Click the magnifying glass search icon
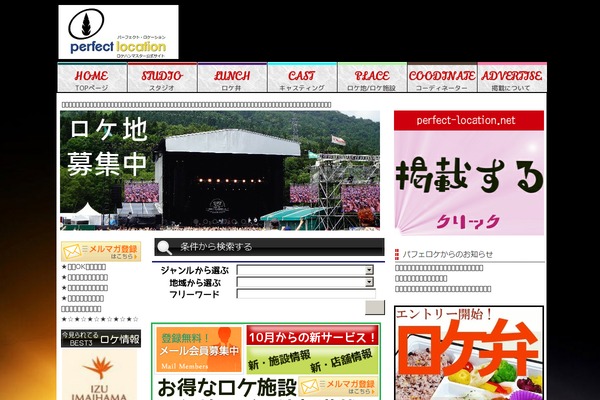This screenshot has width=600, height=400. click(165, 247)
